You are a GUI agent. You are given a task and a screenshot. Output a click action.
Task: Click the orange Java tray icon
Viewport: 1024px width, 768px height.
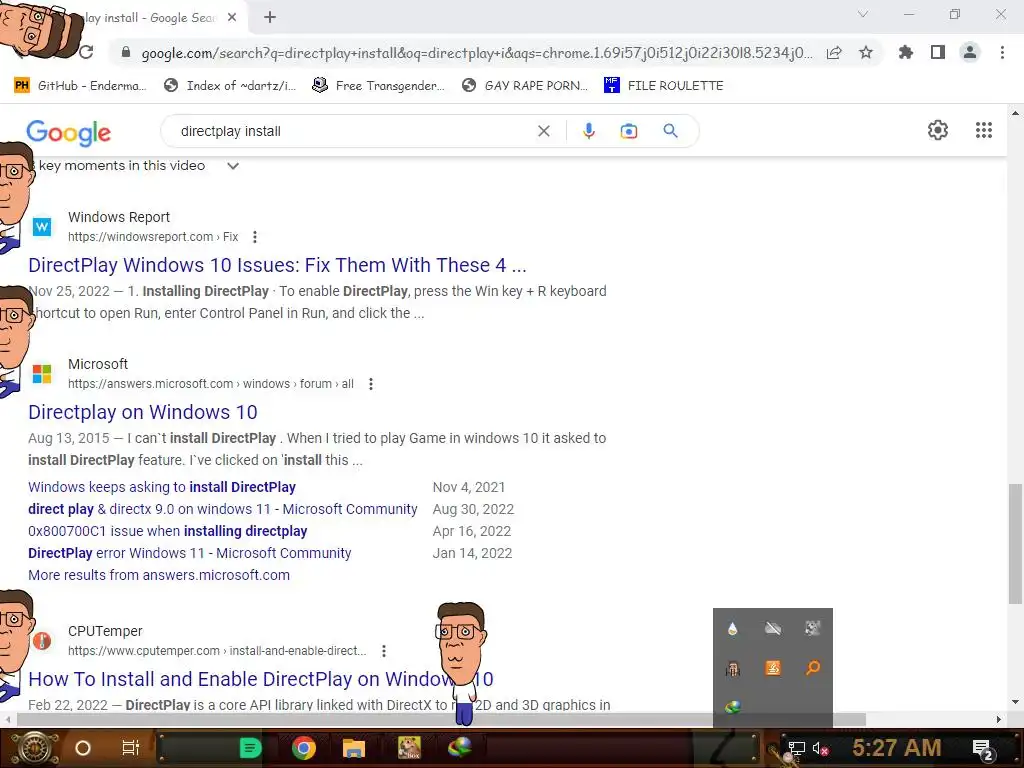[773, 668]
